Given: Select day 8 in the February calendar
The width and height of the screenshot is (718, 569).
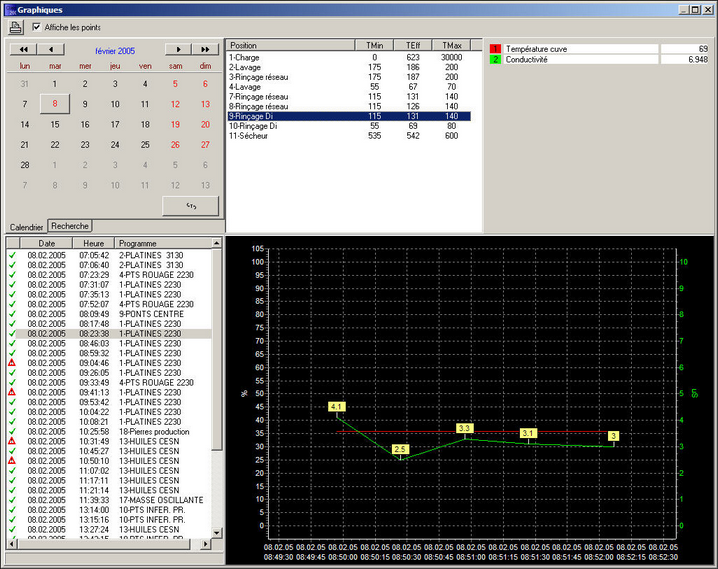Looking at the screenshot, I should 55,104.
